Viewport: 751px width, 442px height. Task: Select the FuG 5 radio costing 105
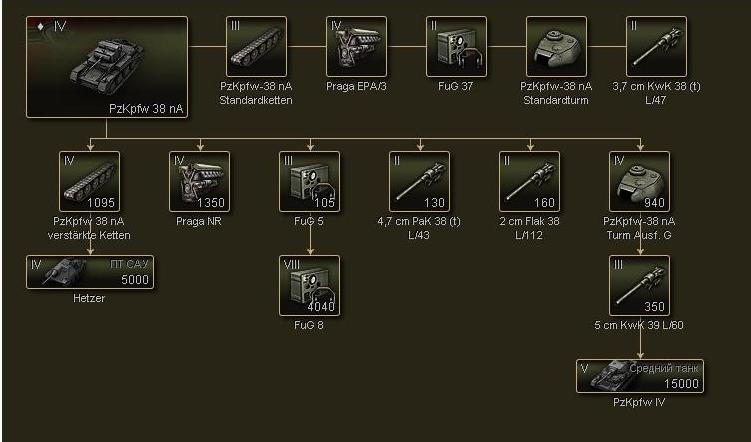click(309, 181)
